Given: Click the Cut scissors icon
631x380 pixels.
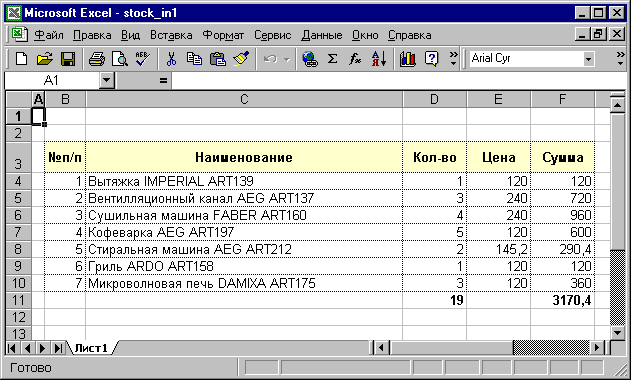Looking at the screenshot, I should 171,59.
